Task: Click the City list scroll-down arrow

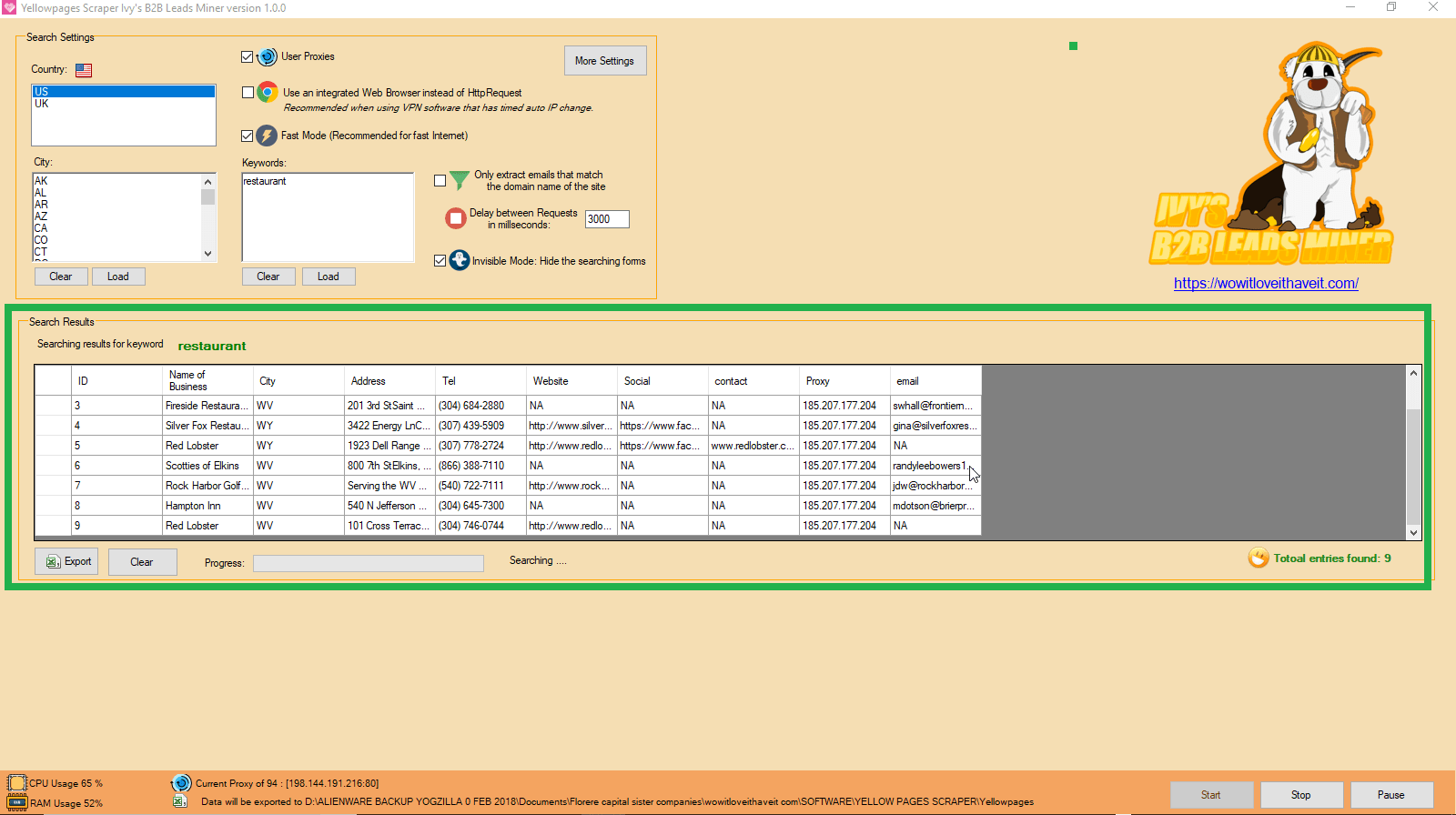Action: coord(208,254)
